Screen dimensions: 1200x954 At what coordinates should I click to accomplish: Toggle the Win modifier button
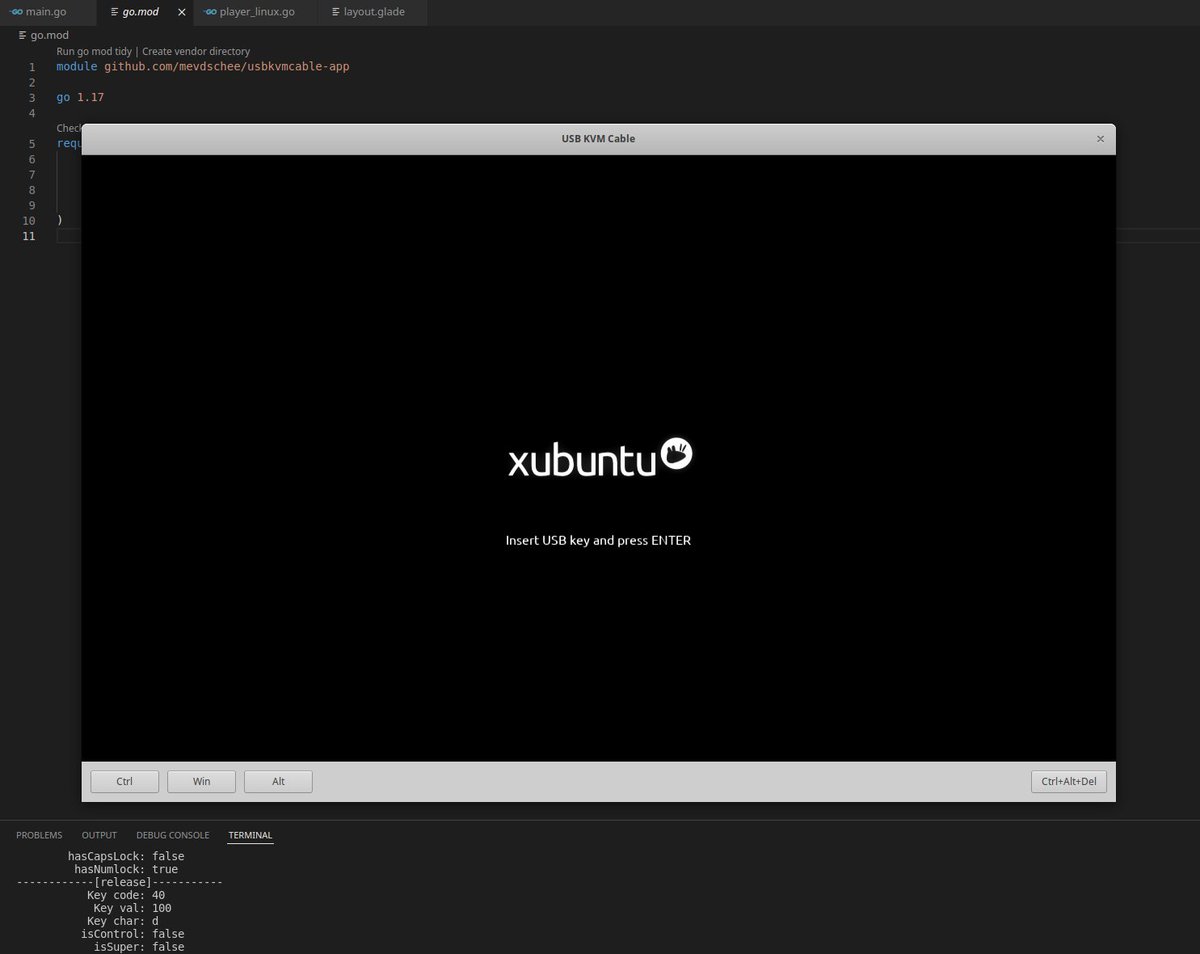point(201,781)
